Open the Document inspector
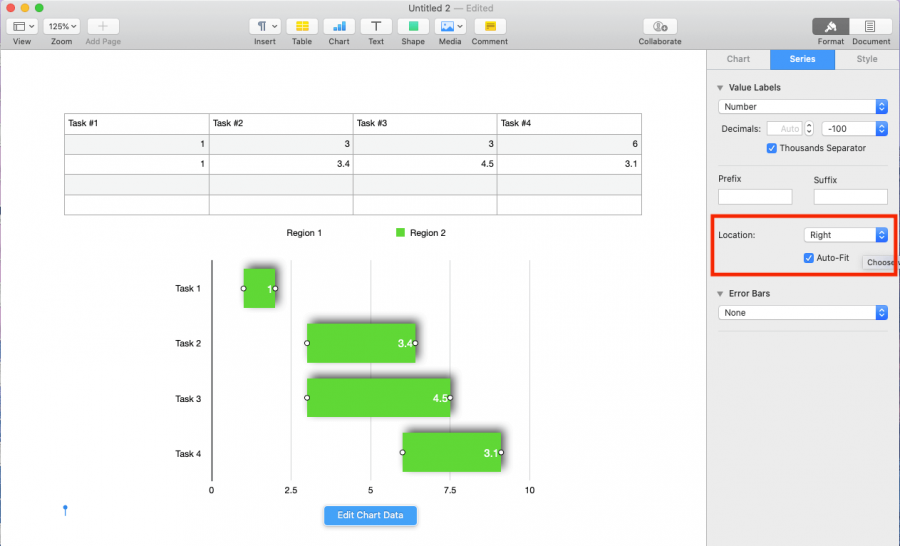This screenshot has width=900, height=546. click(870, 27)
